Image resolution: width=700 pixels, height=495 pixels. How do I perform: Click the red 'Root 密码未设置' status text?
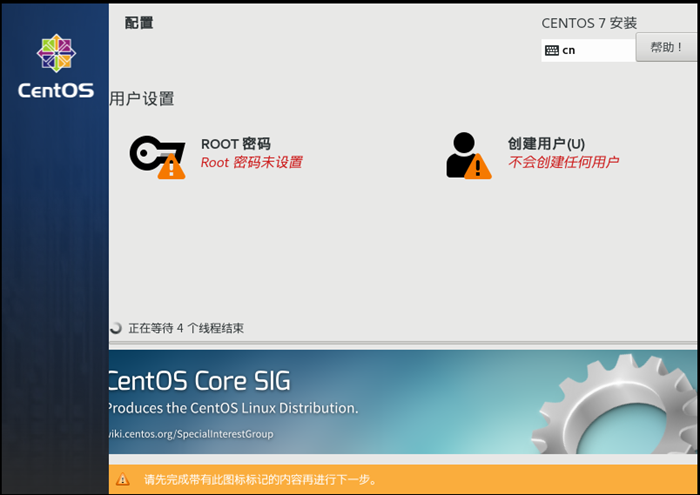click(x=251, y=162)
